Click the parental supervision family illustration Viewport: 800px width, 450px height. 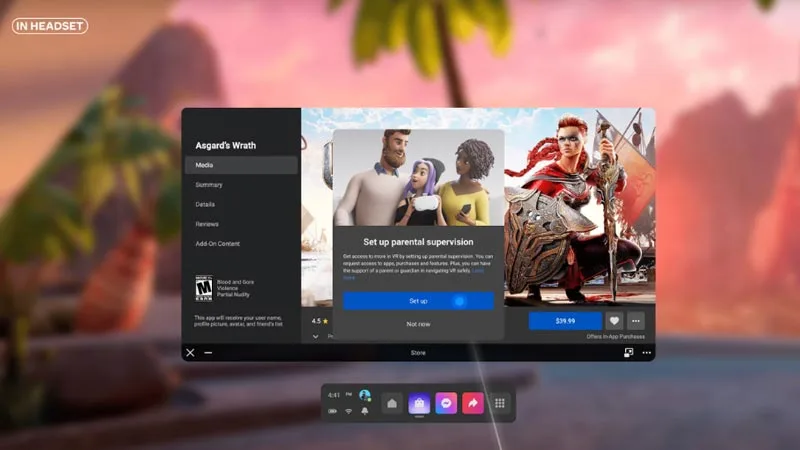pos(418,178)
